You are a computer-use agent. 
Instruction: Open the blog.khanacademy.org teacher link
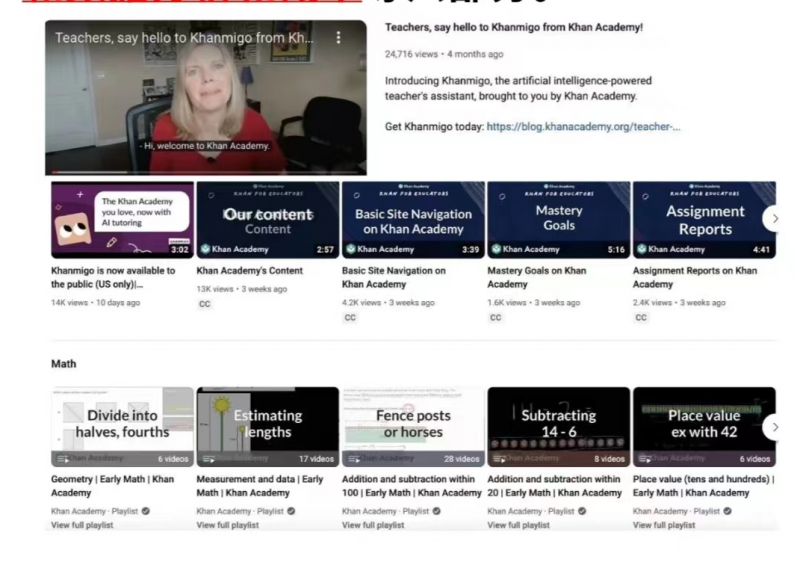(x=583, y=127)
